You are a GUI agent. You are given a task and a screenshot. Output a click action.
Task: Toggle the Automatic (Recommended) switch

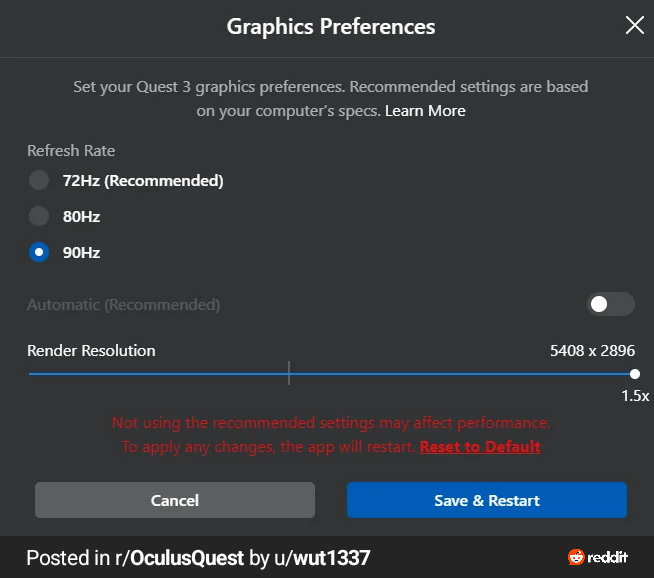611,304
